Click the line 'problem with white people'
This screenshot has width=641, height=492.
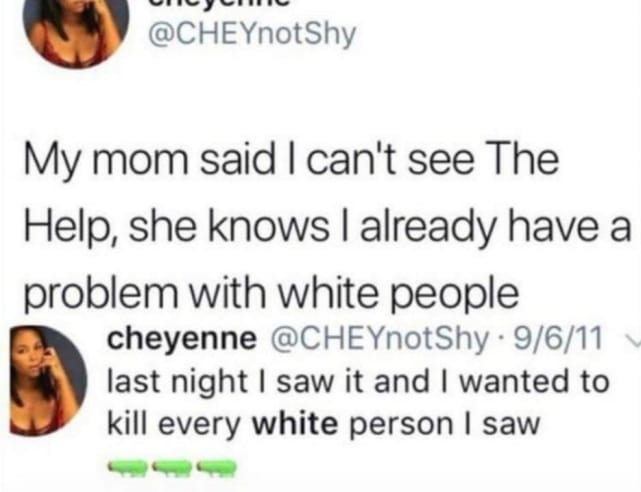pyautogui.click(x=272, y=294)
